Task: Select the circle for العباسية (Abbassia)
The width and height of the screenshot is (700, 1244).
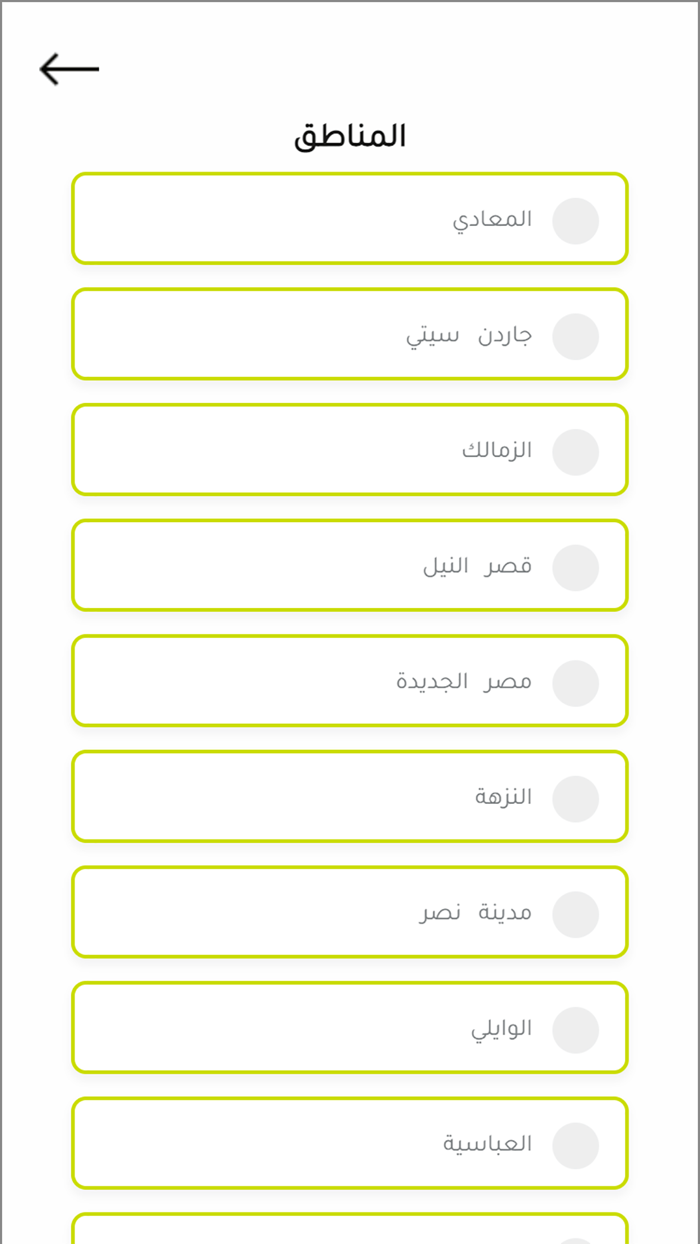Action: pyautogui.click(x=577, y=1144)
